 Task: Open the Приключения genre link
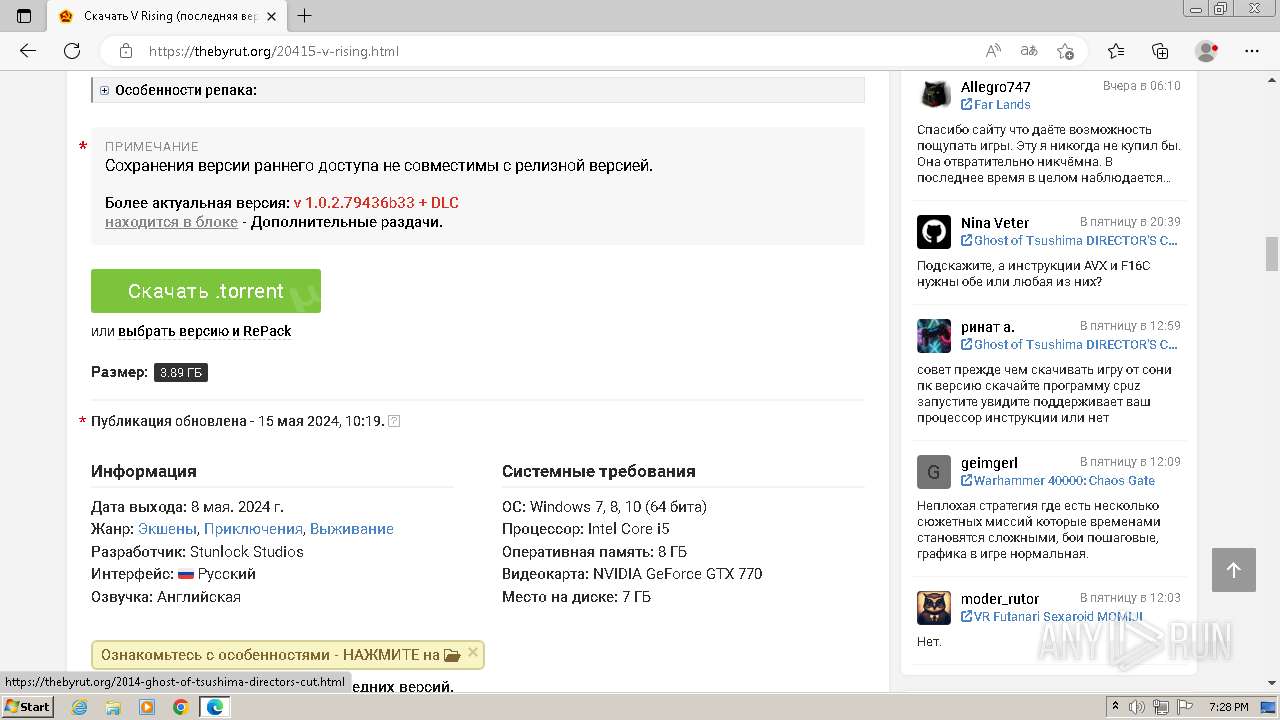(253, 529)
